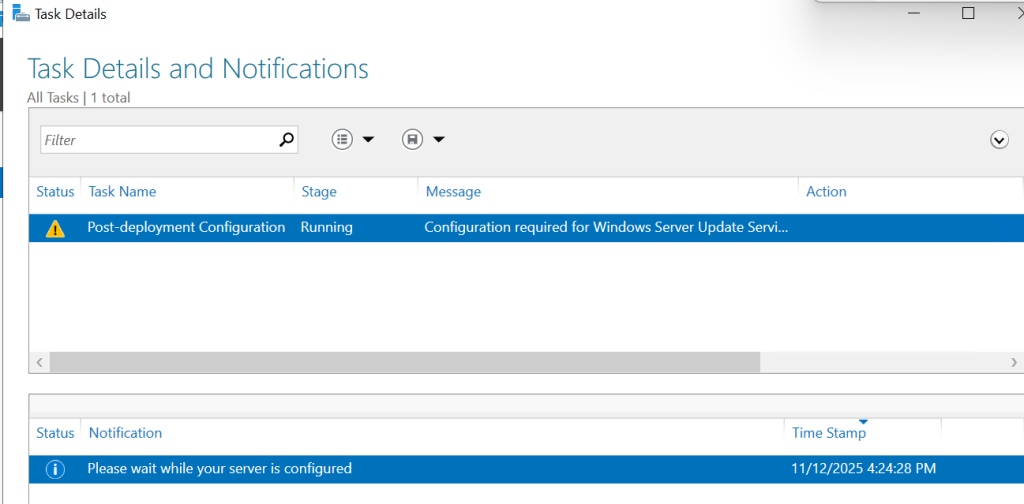Sort by the Stage column header
The image size is (1024, 504).
tap(319, 192)
